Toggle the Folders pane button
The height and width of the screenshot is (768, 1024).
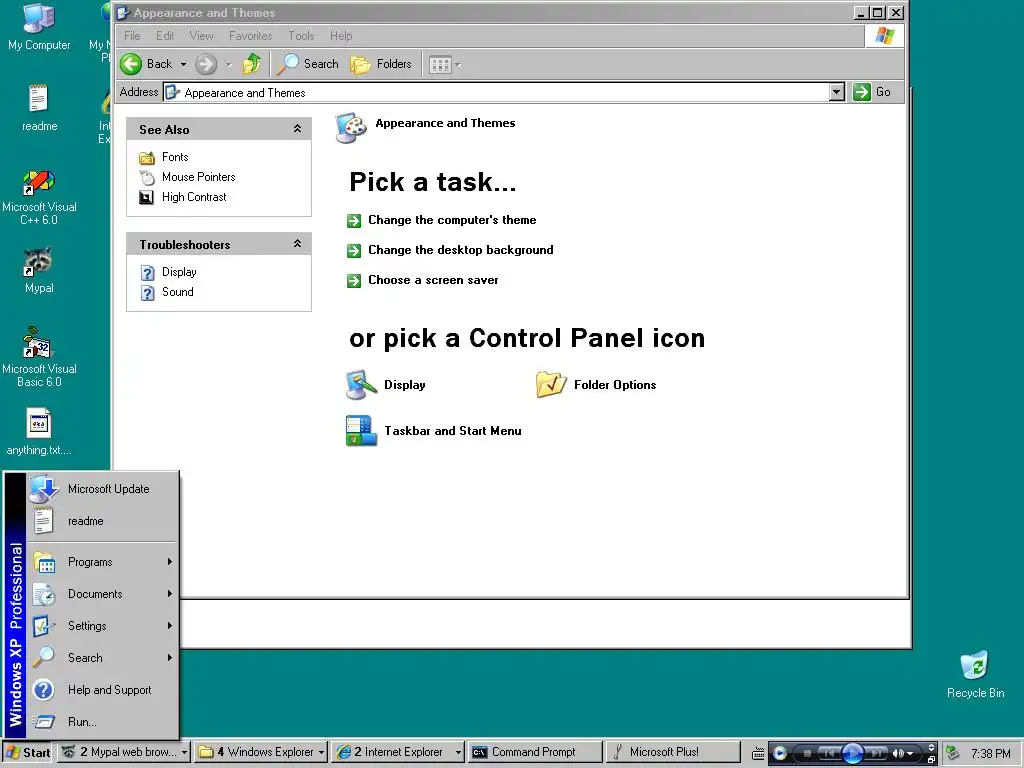tap(381, 64)
